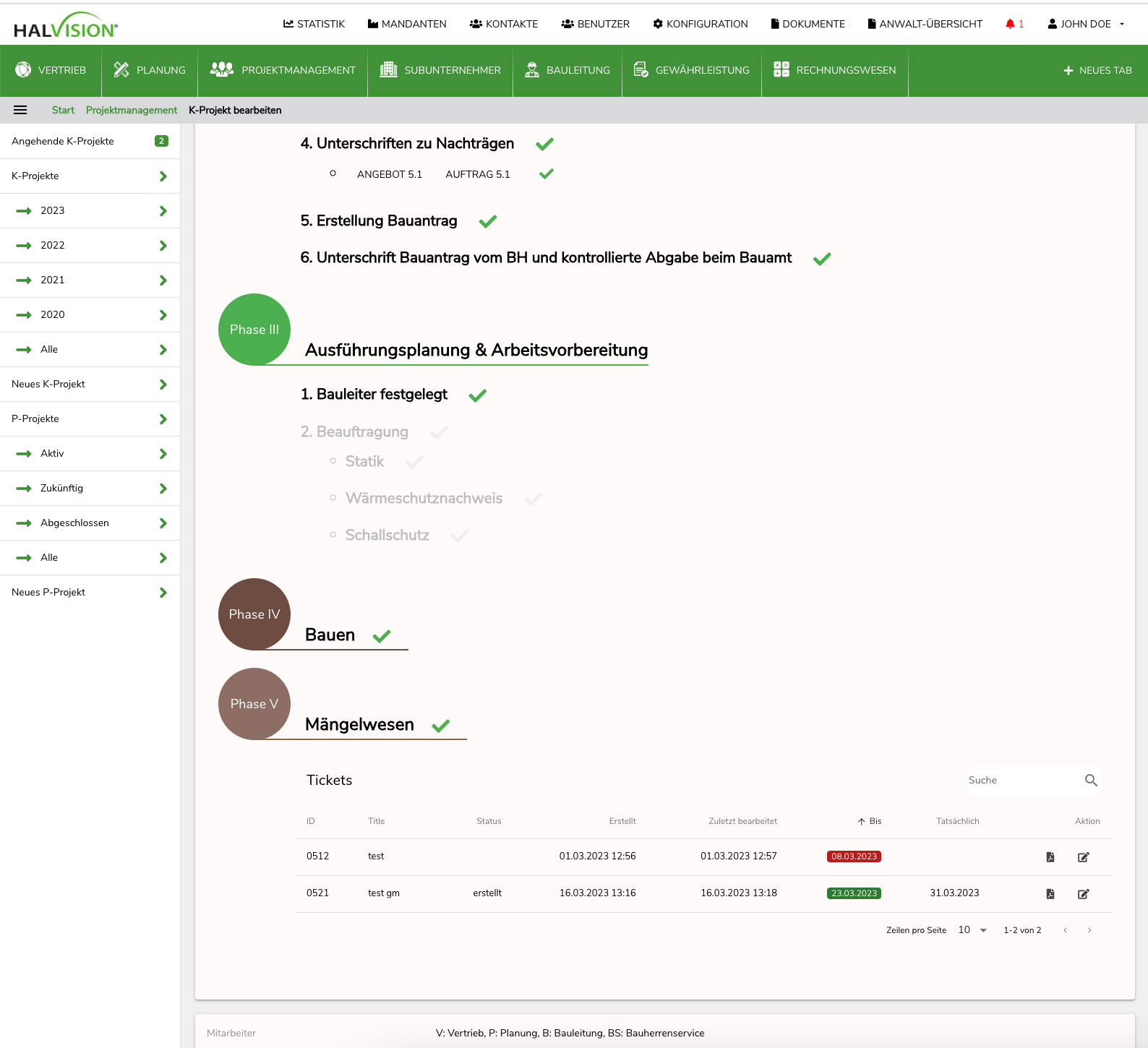Screen dimensions: 1148x1048
Task: Click the ticket search magnifier icon
Action: point(1091,780)
